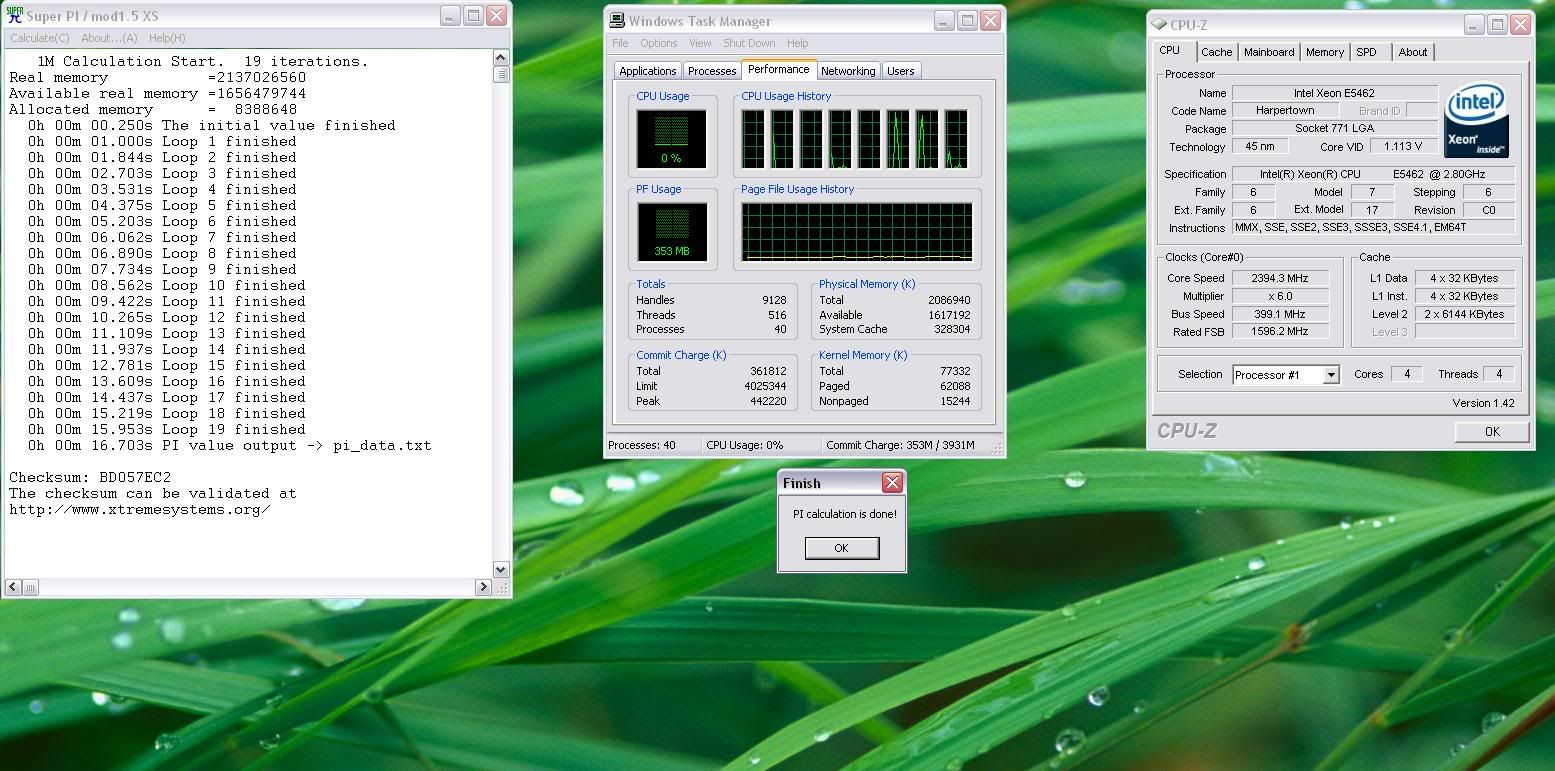Open the Processor #1 selection dropdown
This screenshot has width=1555, height=771.
1331,375
